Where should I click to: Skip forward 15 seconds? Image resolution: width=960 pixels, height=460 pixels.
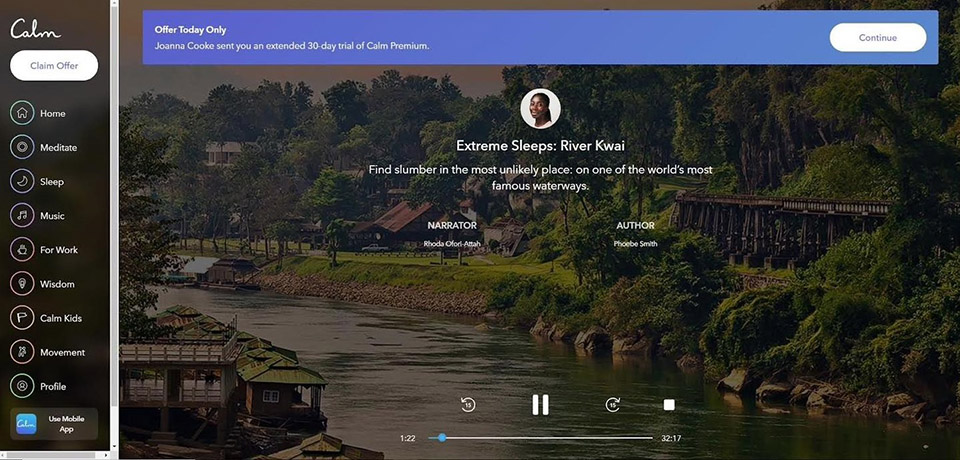point(613,404)
